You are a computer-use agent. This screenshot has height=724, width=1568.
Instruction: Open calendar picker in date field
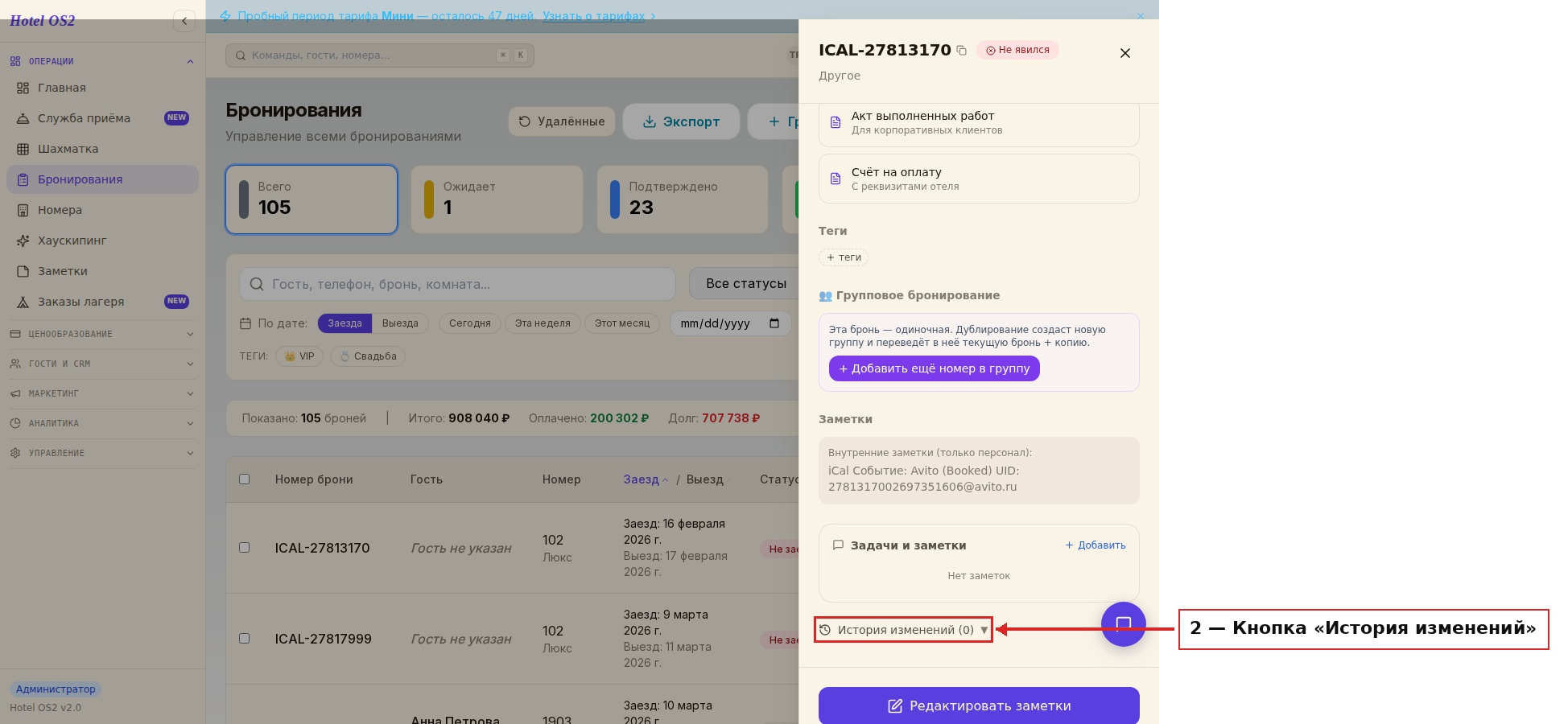pos(774,323)
